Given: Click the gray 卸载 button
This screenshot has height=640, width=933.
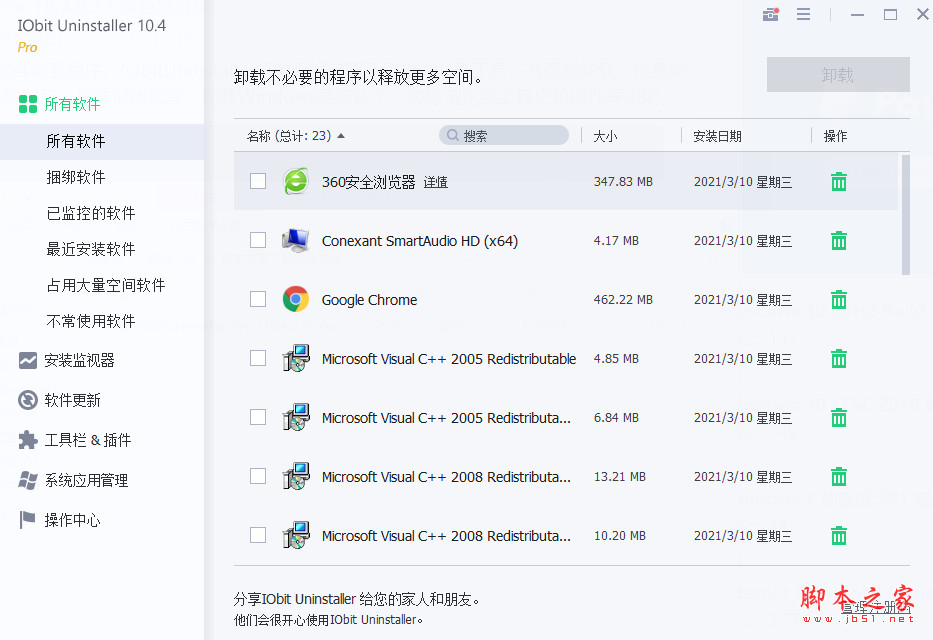Looking at the screenshot, I should 838,75.
